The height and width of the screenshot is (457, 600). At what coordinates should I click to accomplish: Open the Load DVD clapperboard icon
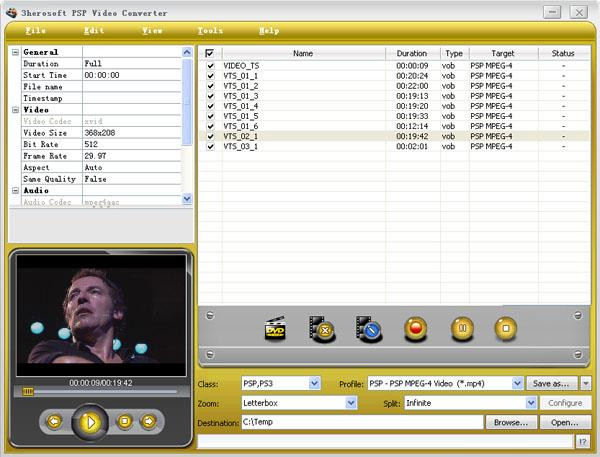(x=276, y=328)
